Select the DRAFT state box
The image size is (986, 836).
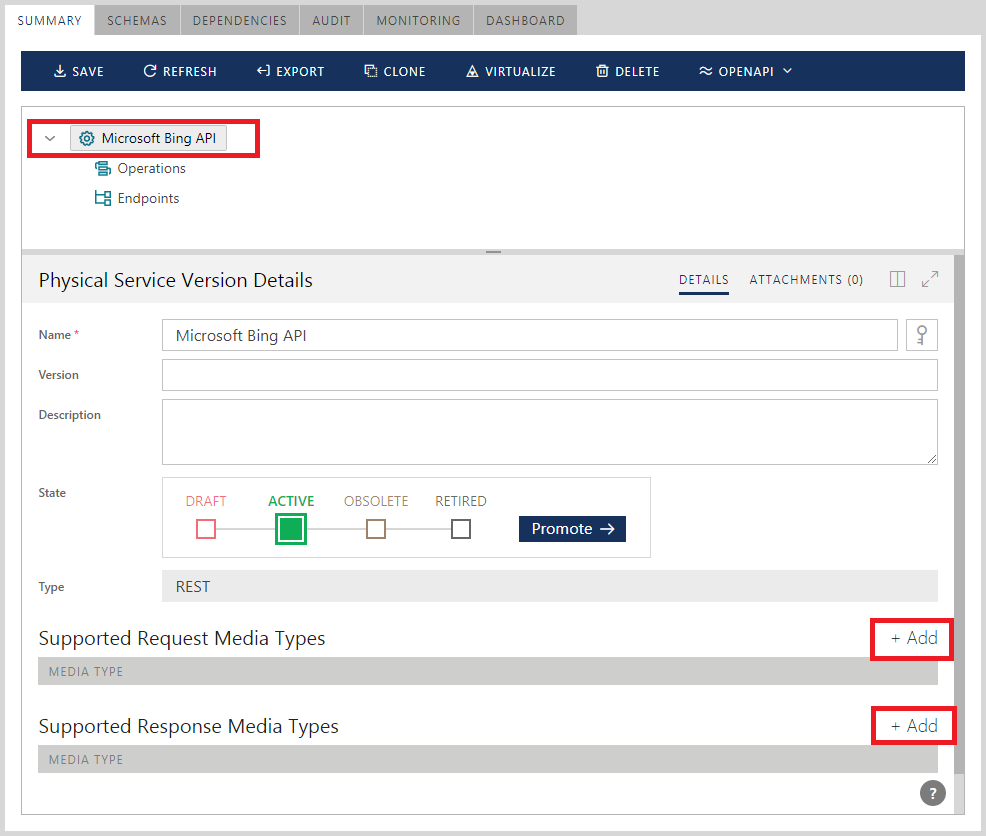click(x=206, y=529)
